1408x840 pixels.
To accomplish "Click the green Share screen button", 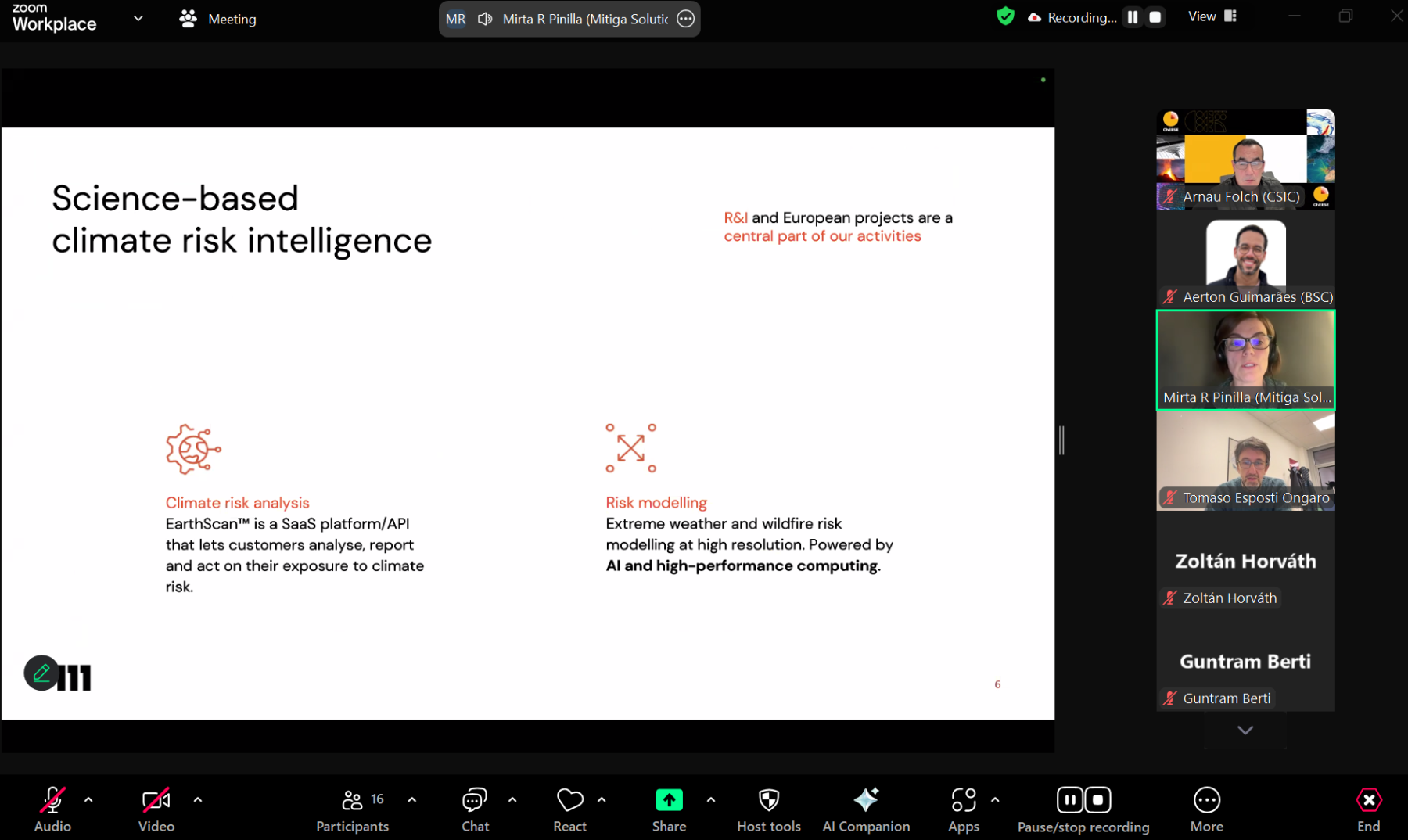I will (669, 801).
